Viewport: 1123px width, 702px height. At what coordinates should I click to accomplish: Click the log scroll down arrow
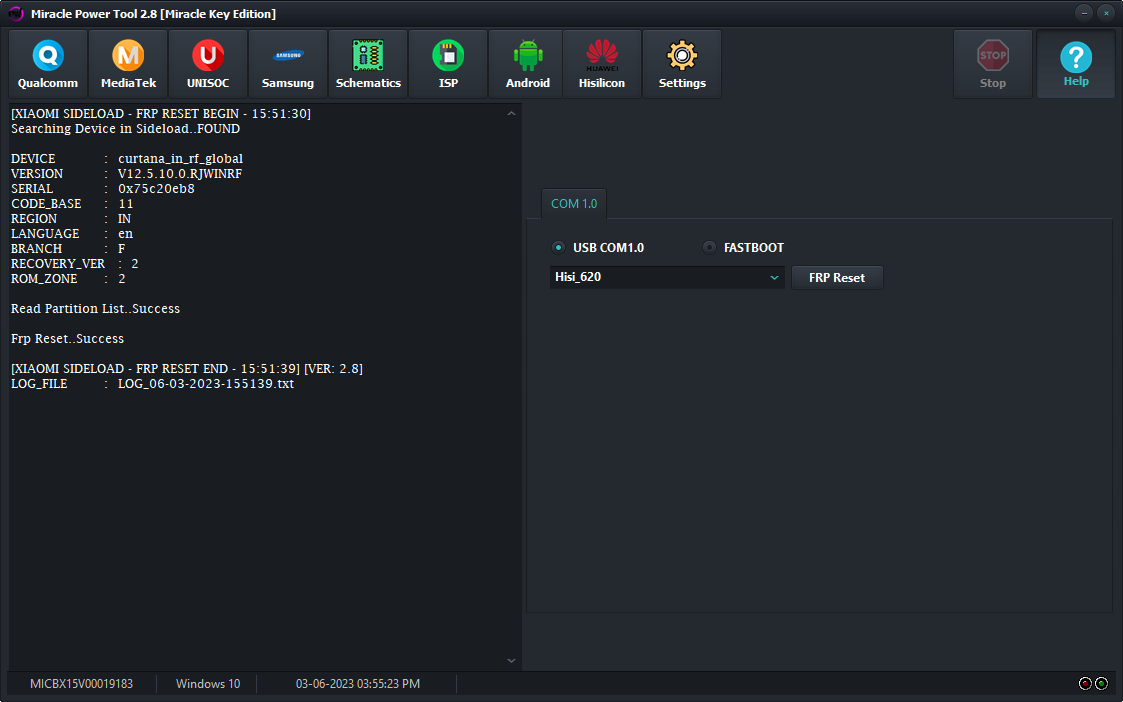click(x=511, y=660)
